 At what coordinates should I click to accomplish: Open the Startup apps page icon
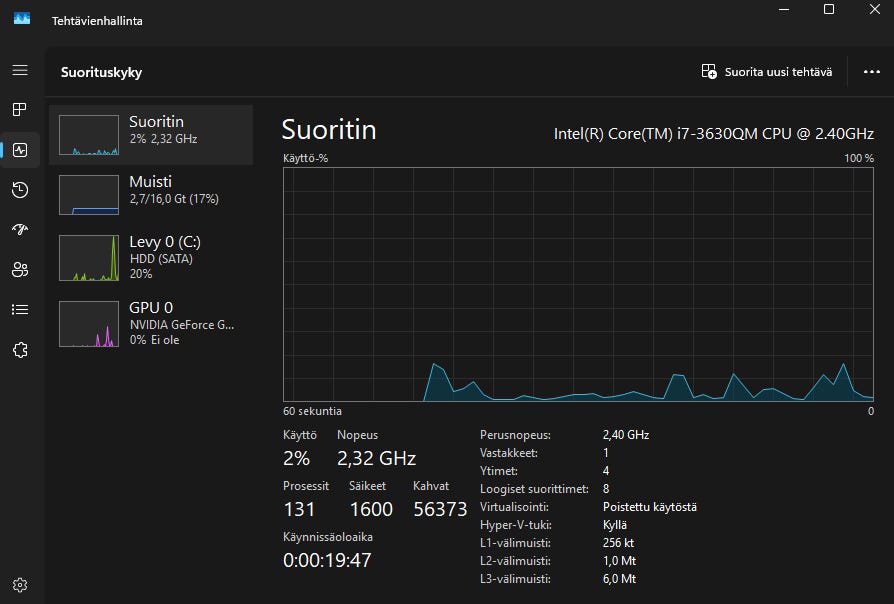tap(20, 229)
